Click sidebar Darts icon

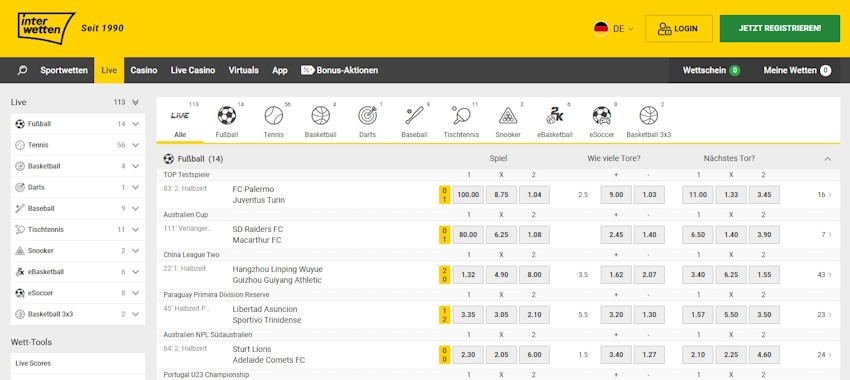coord(20,187)
